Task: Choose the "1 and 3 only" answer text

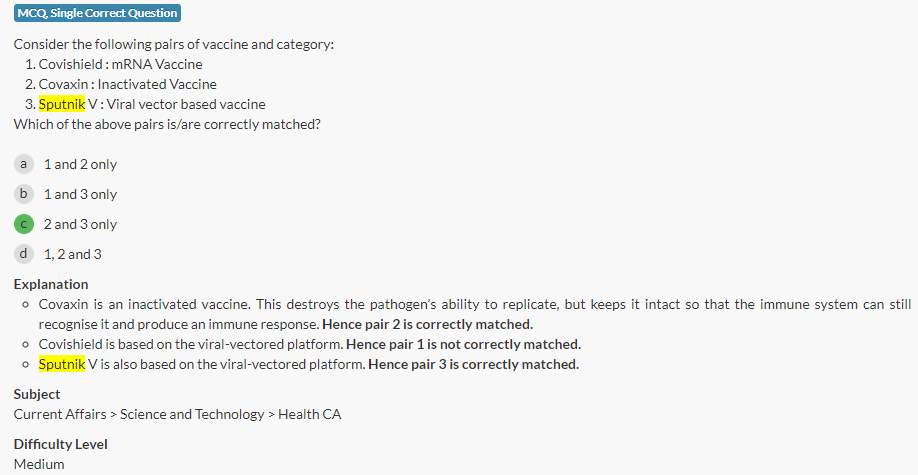Action: coord(80,194)
